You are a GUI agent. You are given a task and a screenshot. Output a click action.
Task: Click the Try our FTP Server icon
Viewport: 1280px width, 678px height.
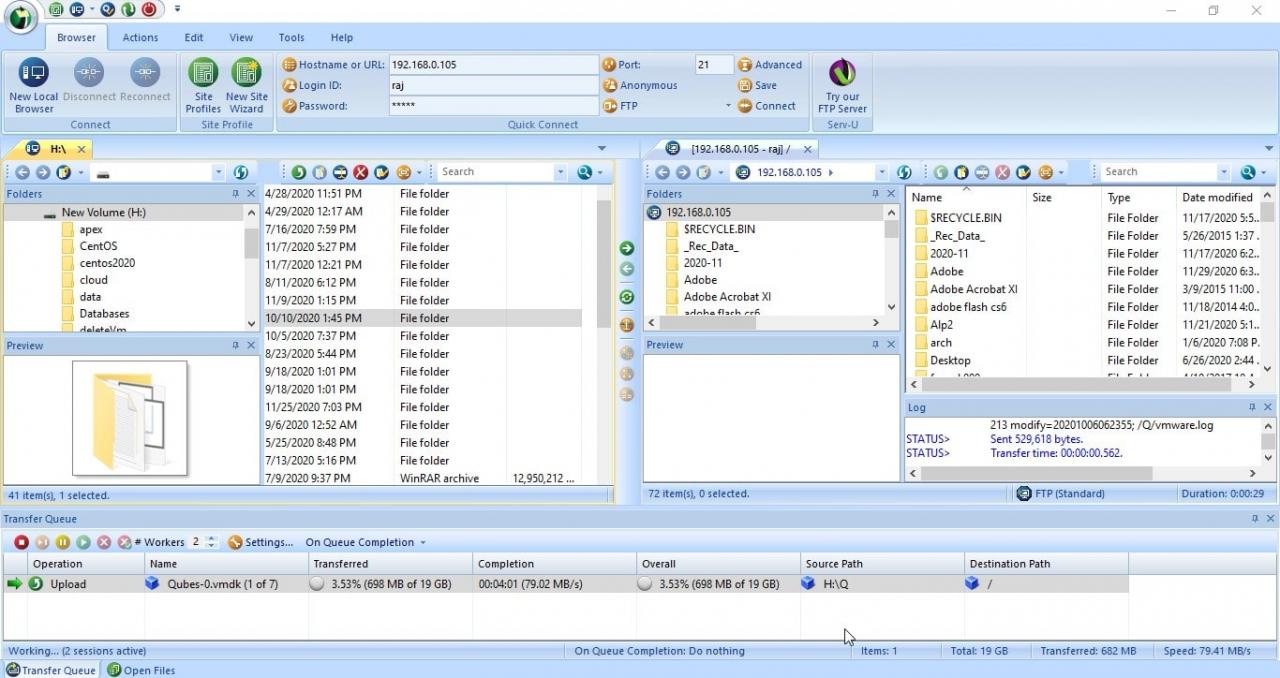point(842,82)
